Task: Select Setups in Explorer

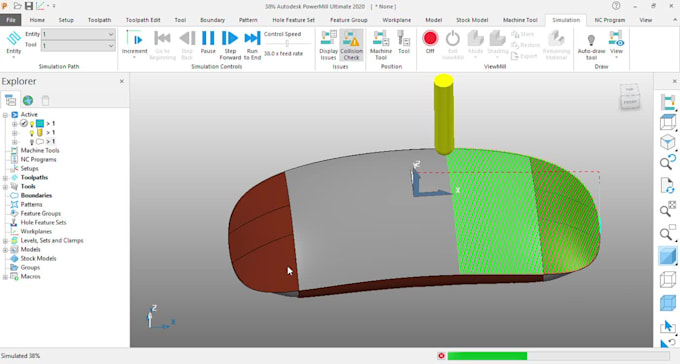Action: (29, 168)
